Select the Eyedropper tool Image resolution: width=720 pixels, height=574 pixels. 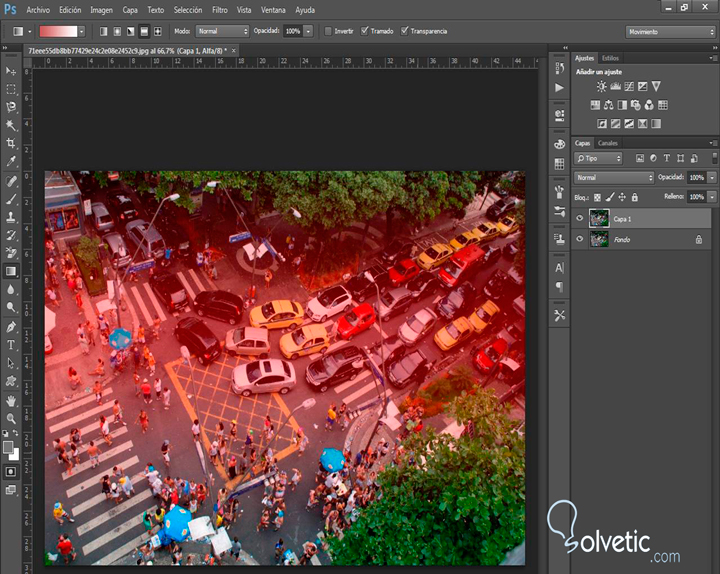pos(11,161)
